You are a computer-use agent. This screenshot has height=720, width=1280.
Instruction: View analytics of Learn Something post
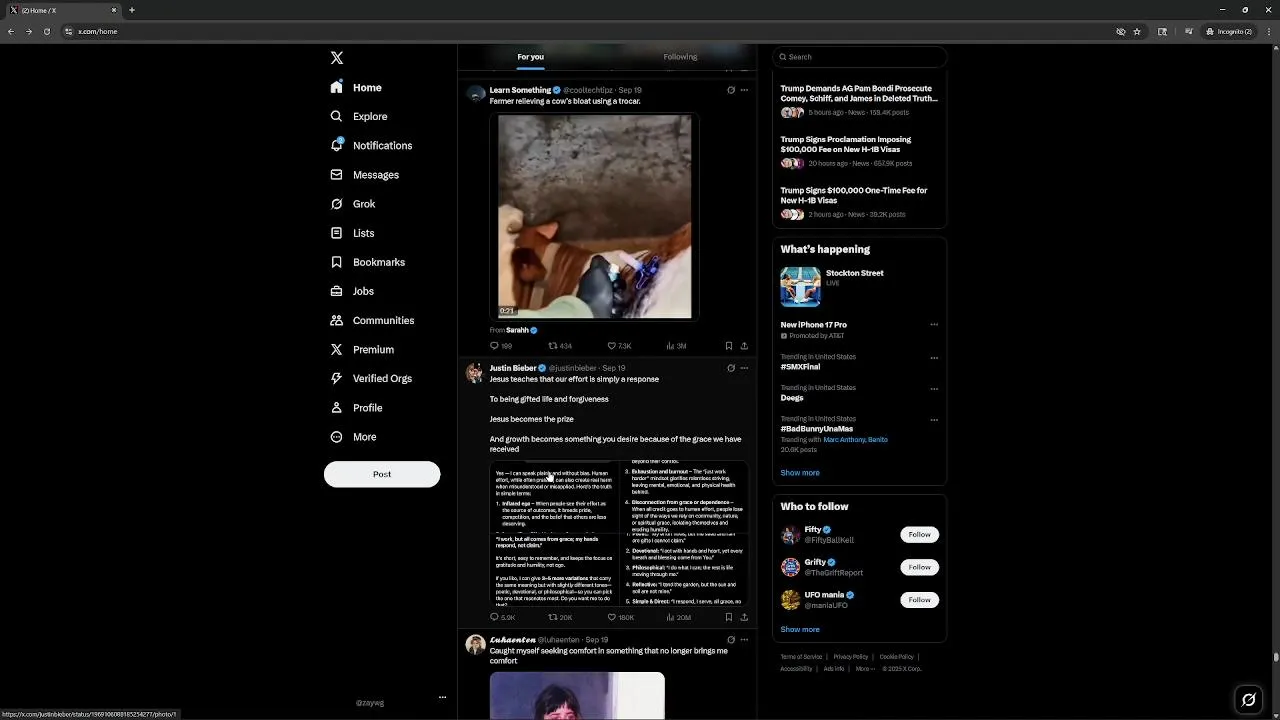[x=676, y=346]
